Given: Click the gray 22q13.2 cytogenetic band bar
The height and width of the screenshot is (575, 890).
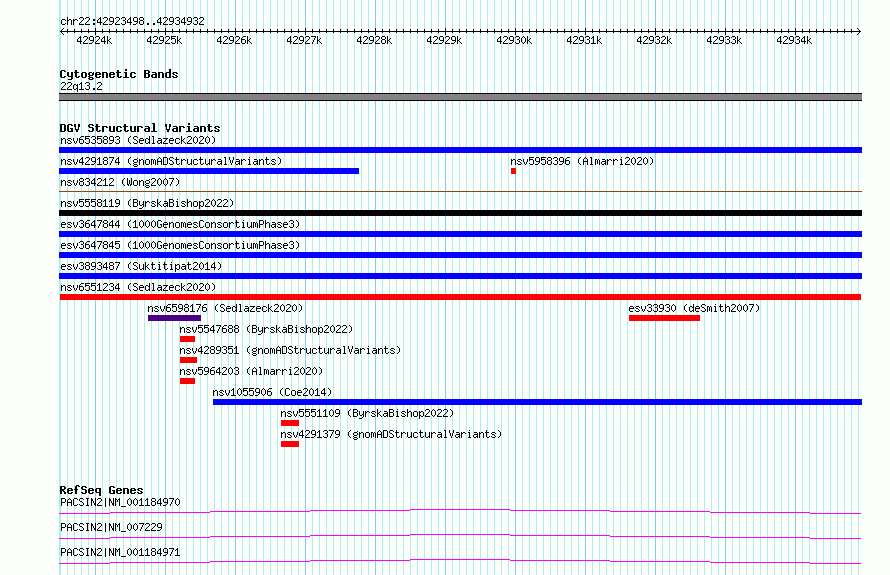Looking at the screenshot, I should [x=460, y=97].
